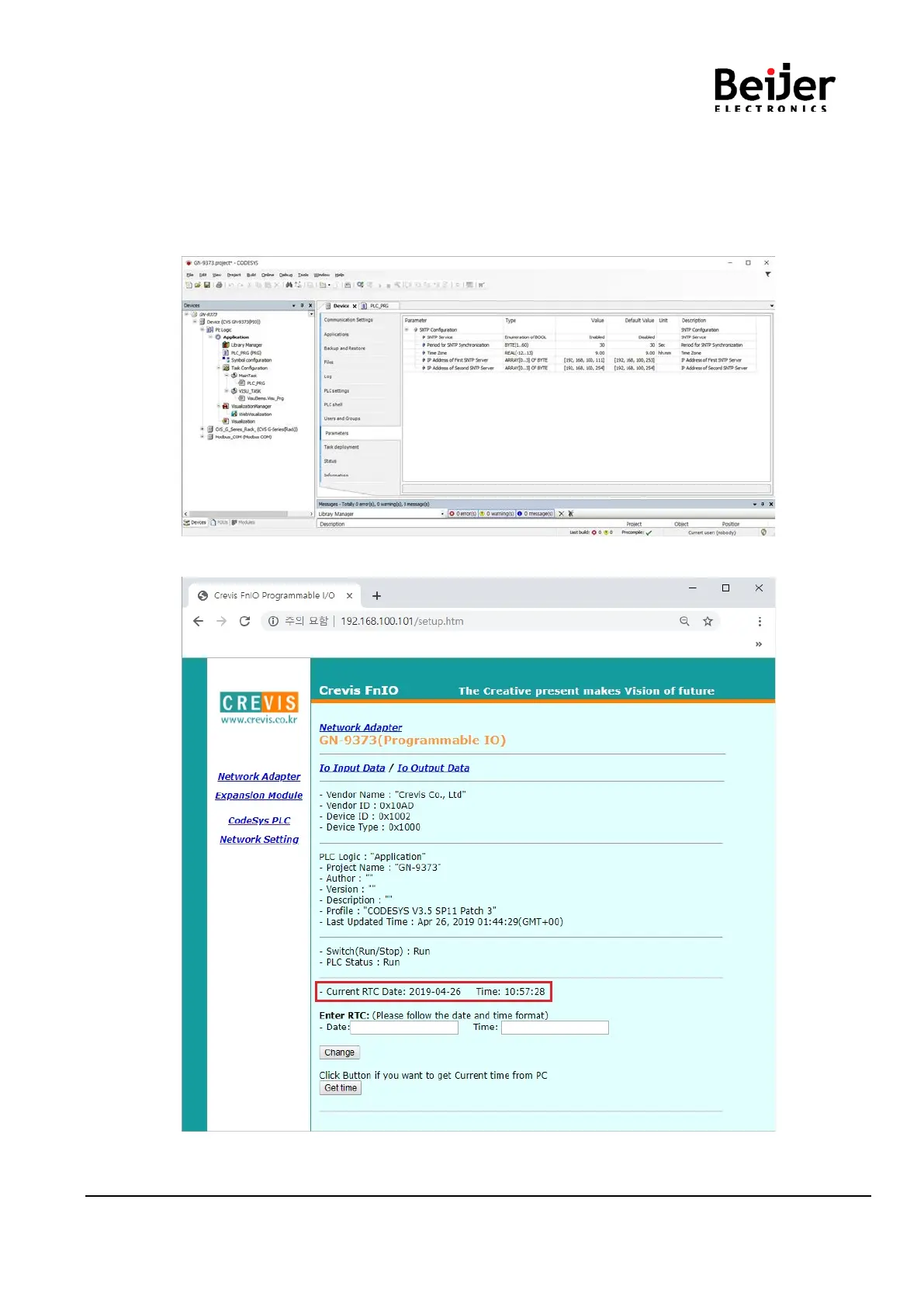Image resolution: width=924 pixels, height=1307 pixels.
Task: Click the WebVisualization icon in the tree
Action: (234, 414)
